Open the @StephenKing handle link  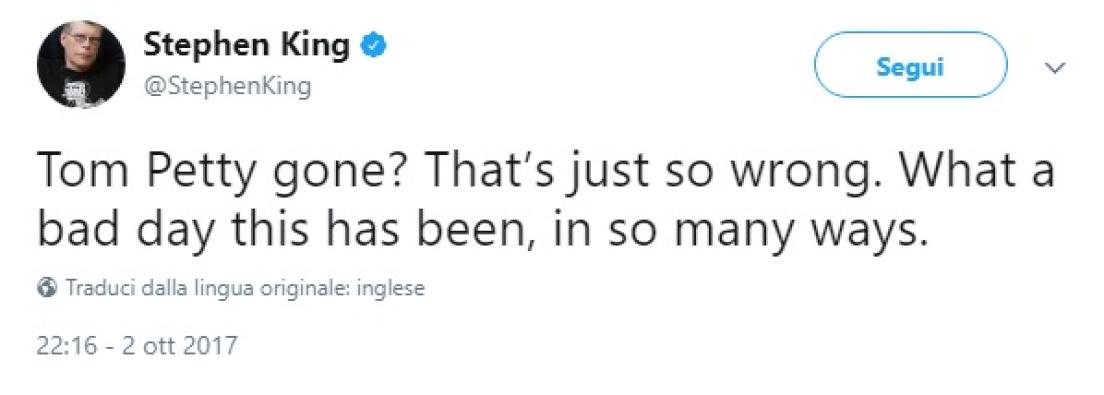227,87
